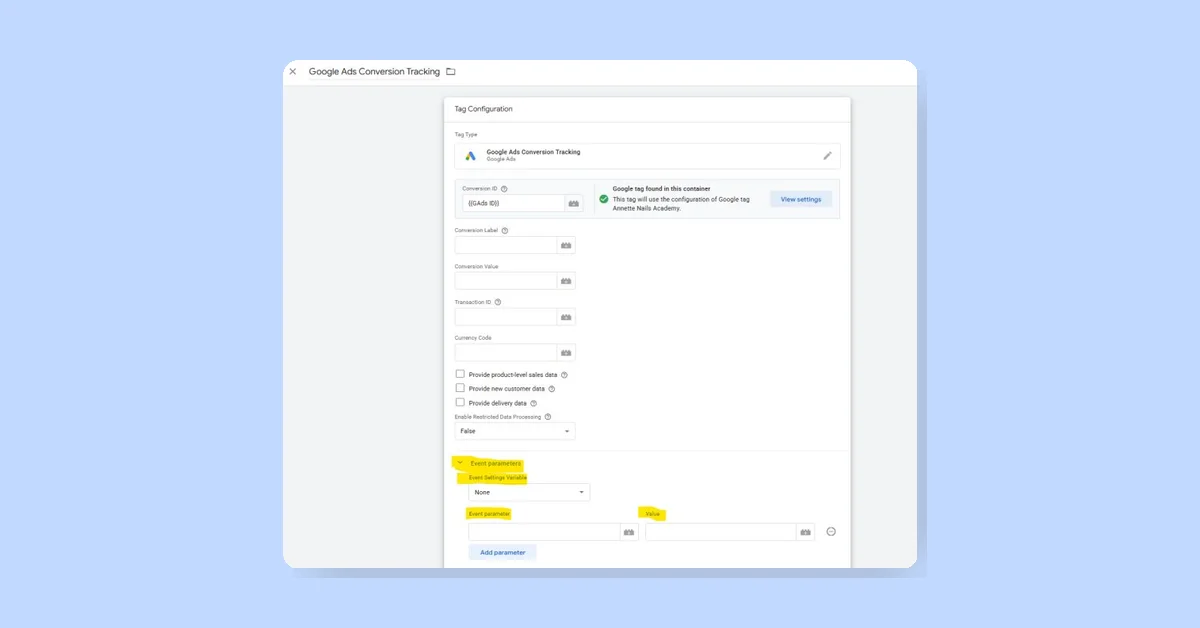The width and height of the screenshot is (1200, 628).
Task: Click the View settings button
Action: [801, 199]
